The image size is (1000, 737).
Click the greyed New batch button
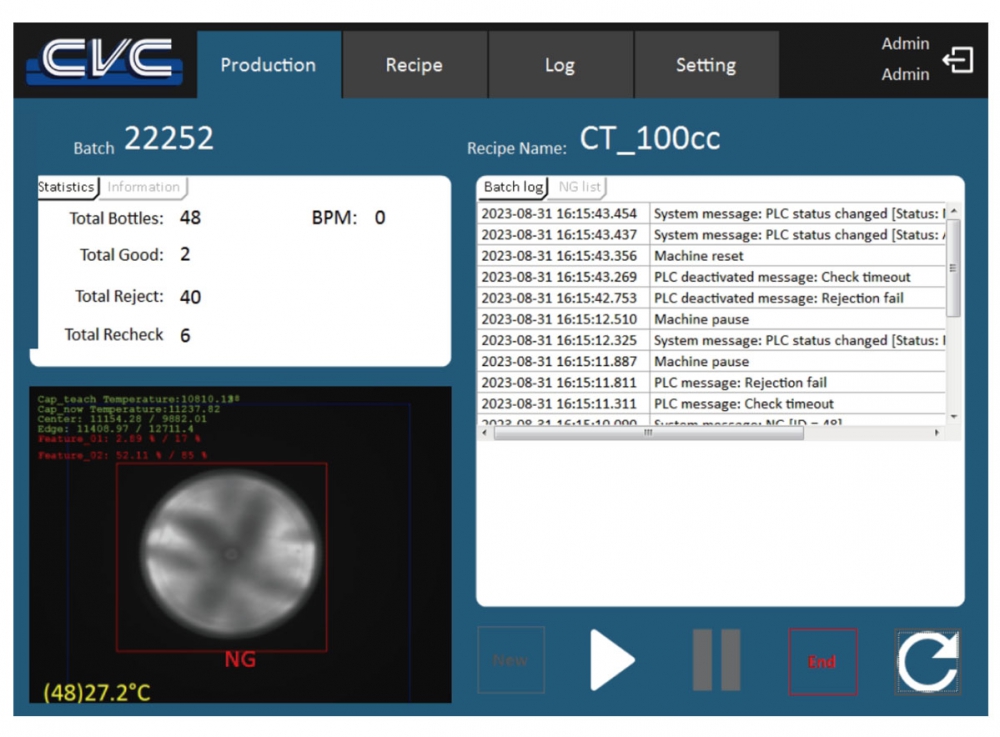[x=510, y=661]
